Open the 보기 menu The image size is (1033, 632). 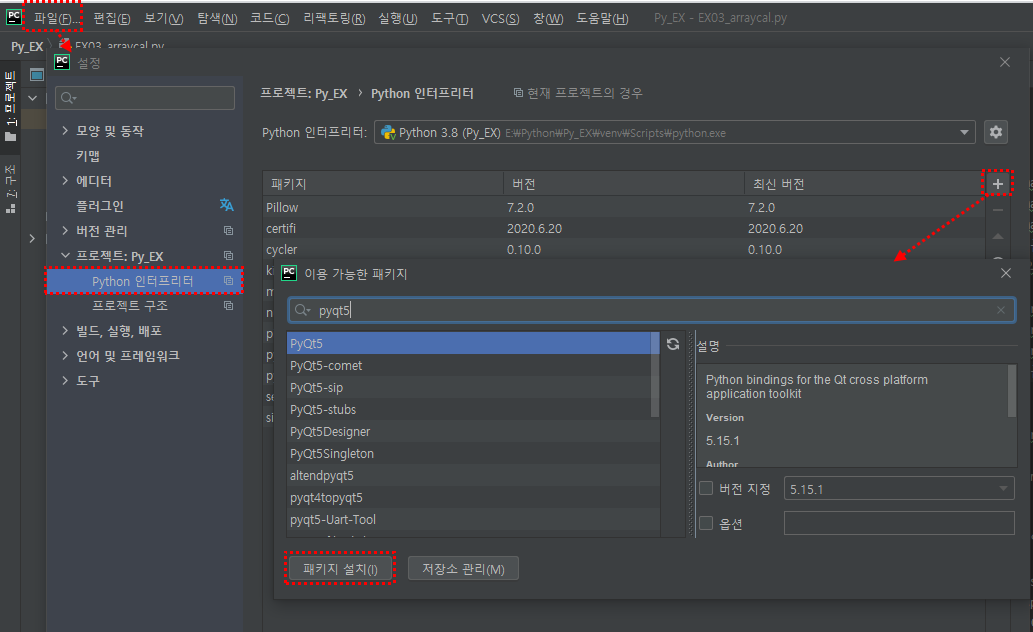pyautogui.click(x=163, y=18)
